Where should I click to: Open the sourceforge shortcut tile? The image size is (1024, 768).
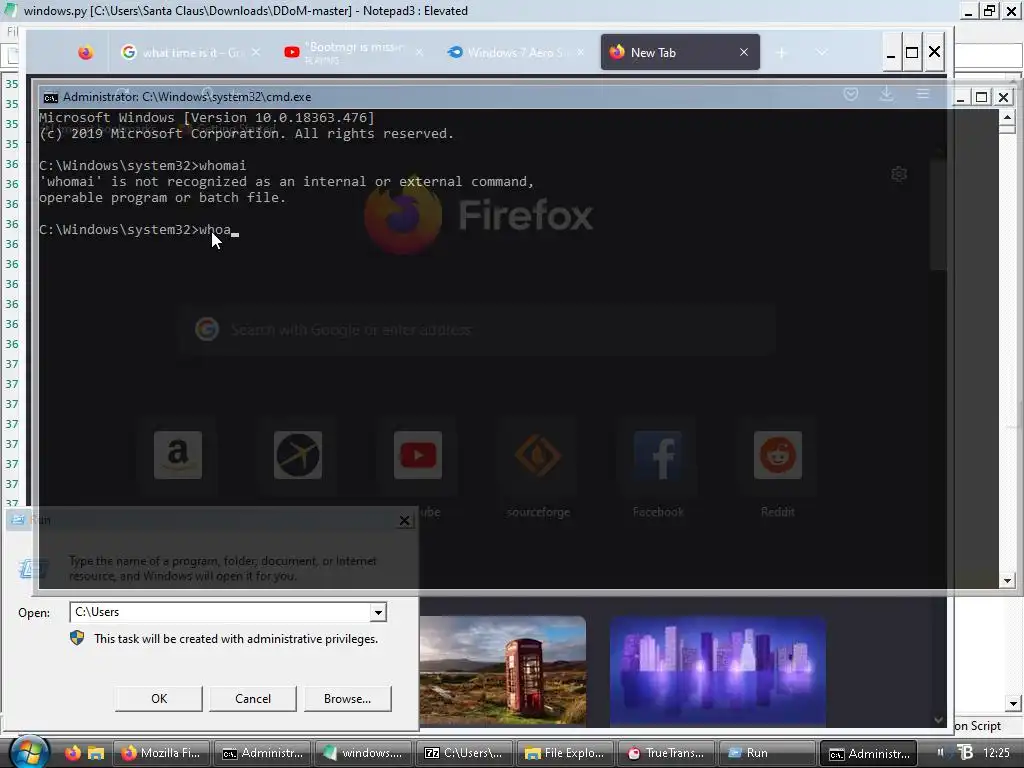point(538,455)
